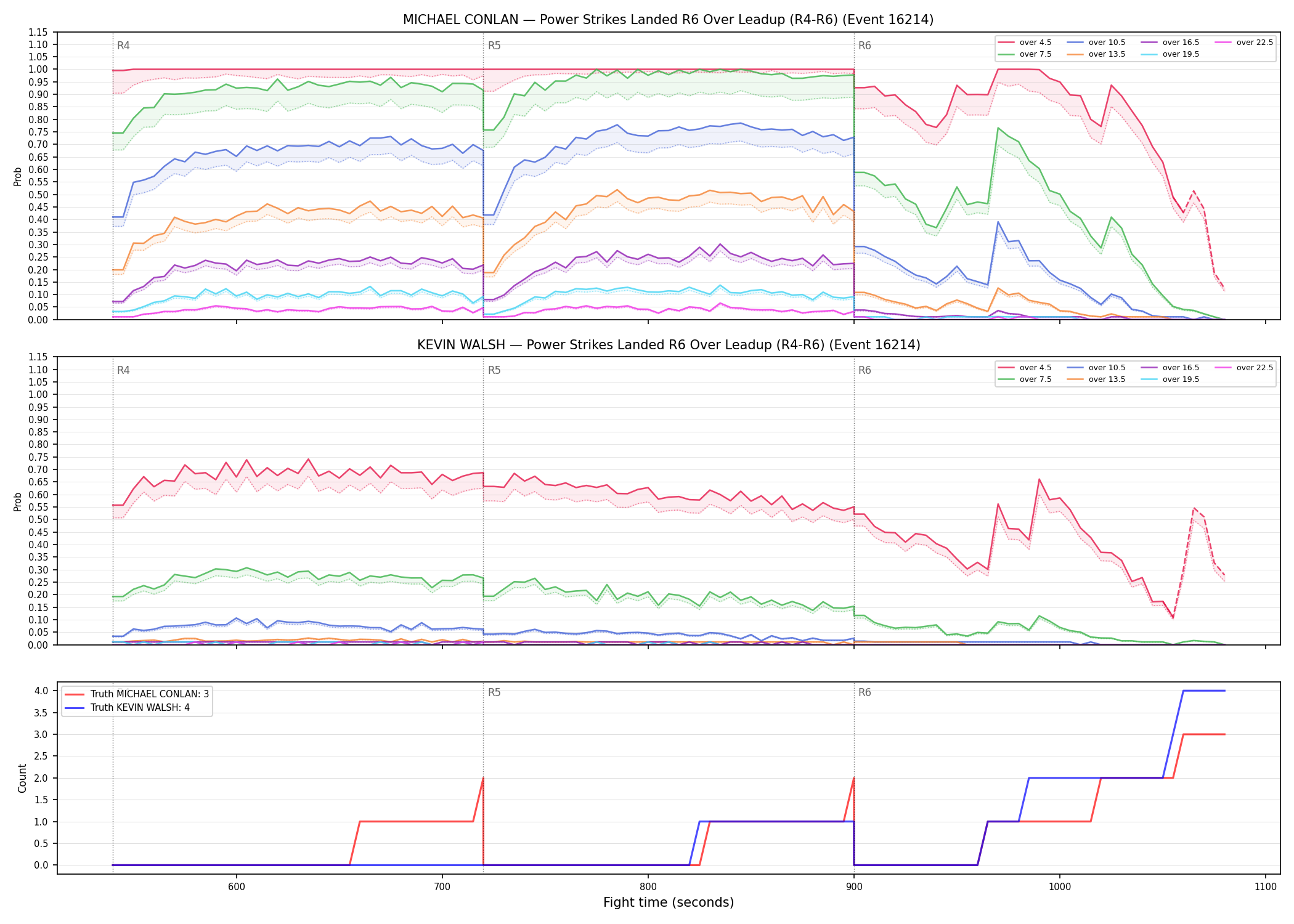This screenshot has width=1294, height=924.
Task: Select 'over 22.5' in Walsh chart legend
Action: (x=1244, y=368)
